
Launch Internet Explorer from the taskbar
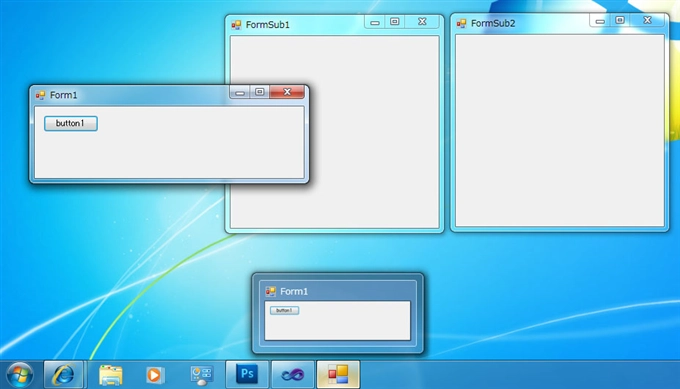[63, 374]
